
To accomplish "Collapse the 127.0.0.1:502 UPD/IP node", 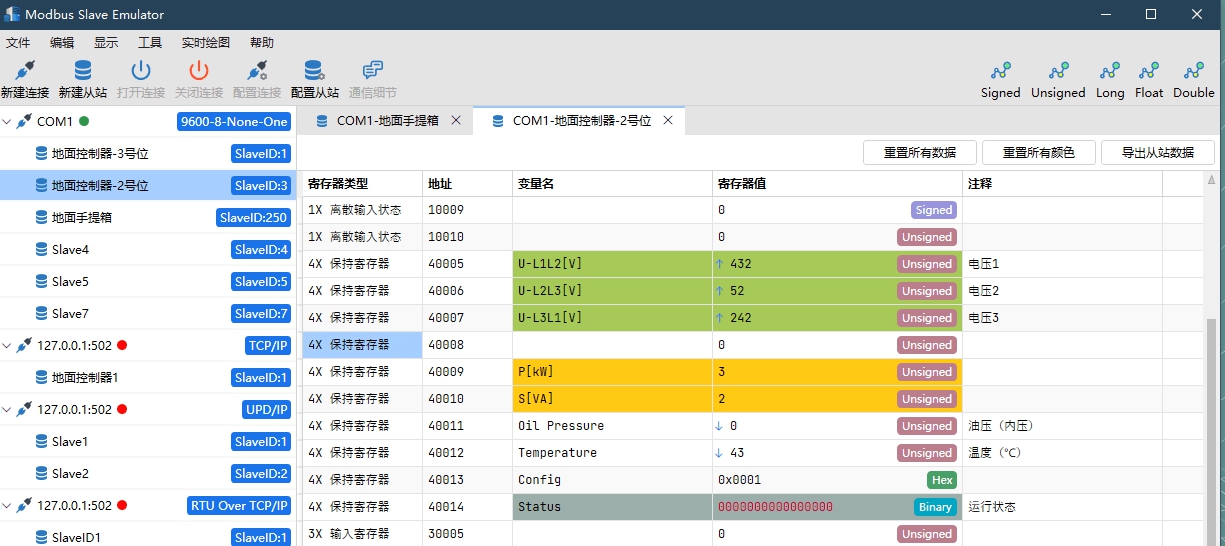I will (x=7, y=409).
